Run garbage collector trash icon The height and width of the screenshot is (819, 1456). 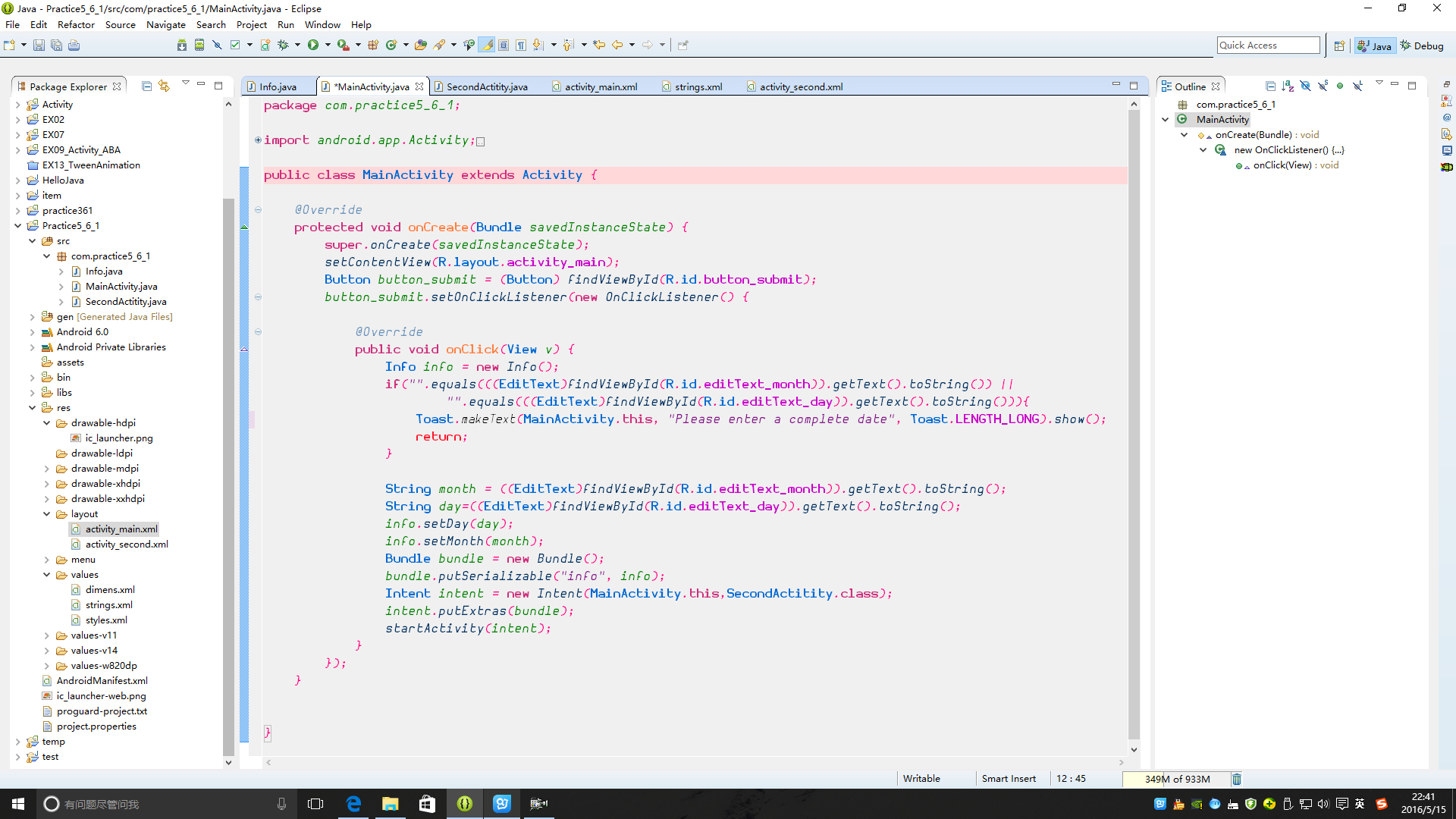pos(1236,779)
